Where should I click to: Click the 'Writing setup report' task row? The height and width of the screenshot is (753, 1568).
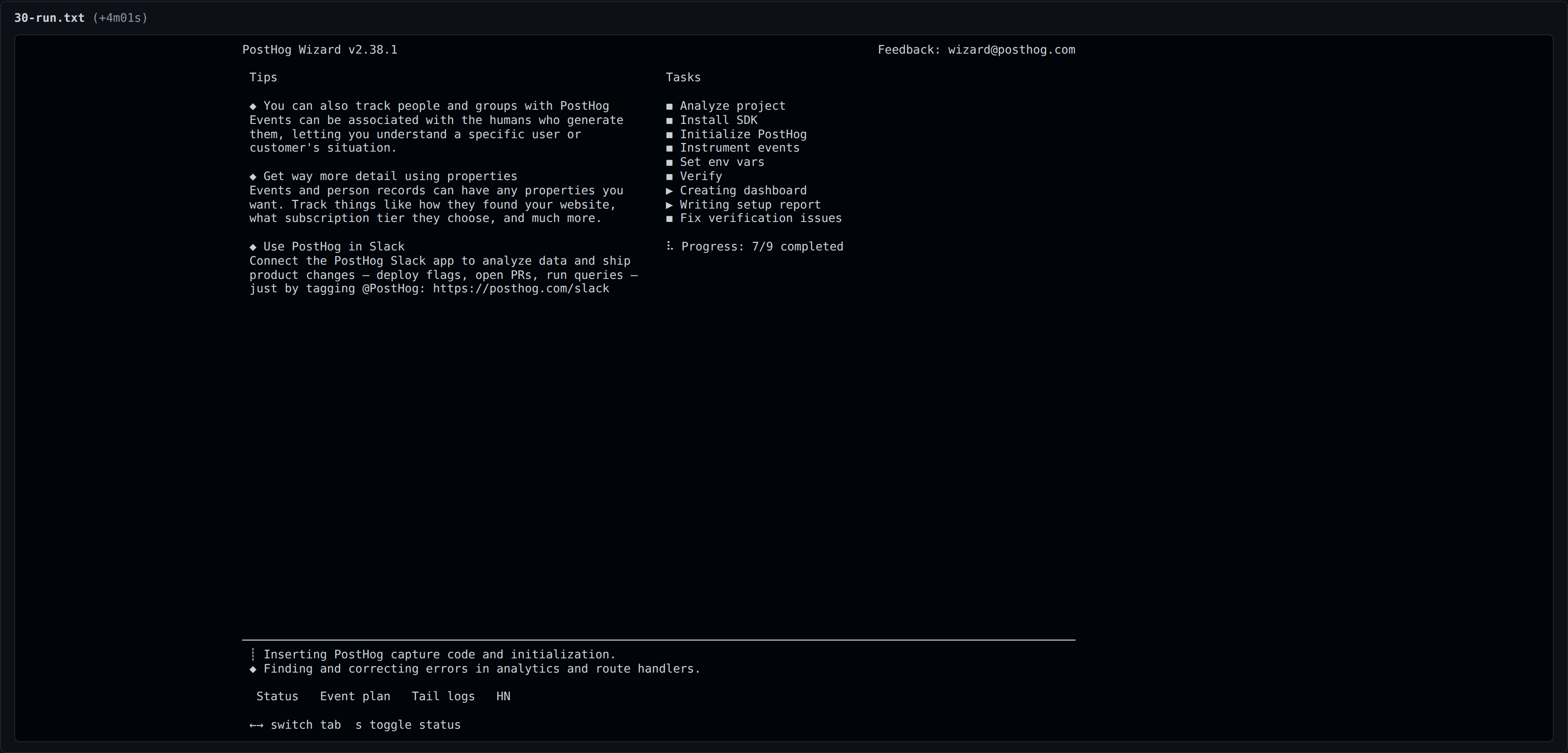(743, 204)
